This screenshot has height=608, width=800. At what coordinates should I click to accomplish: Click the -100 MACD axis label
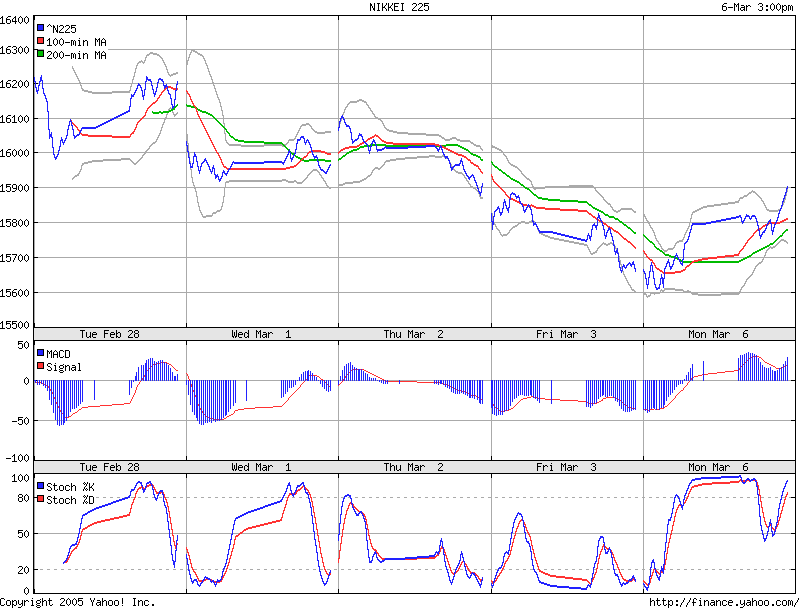click(17, 458)
